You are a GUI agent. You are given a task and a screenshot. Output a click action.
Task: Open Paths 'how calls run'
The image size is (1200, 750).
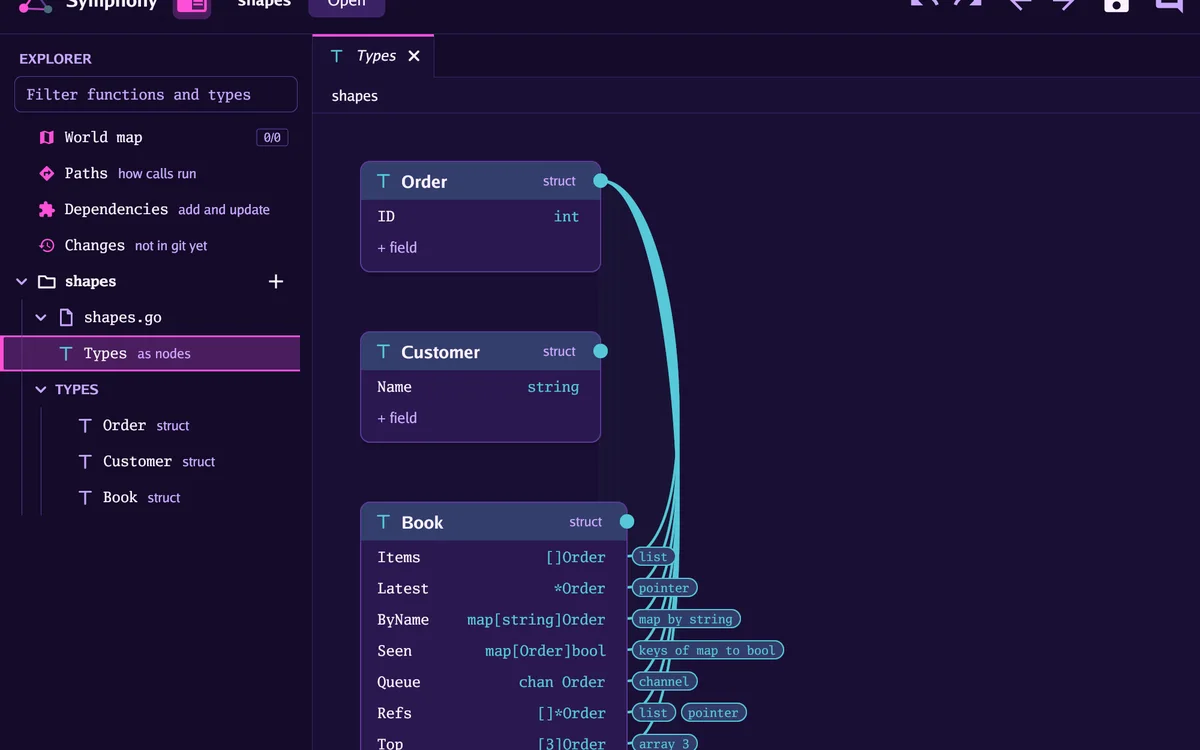click(150, 173)
